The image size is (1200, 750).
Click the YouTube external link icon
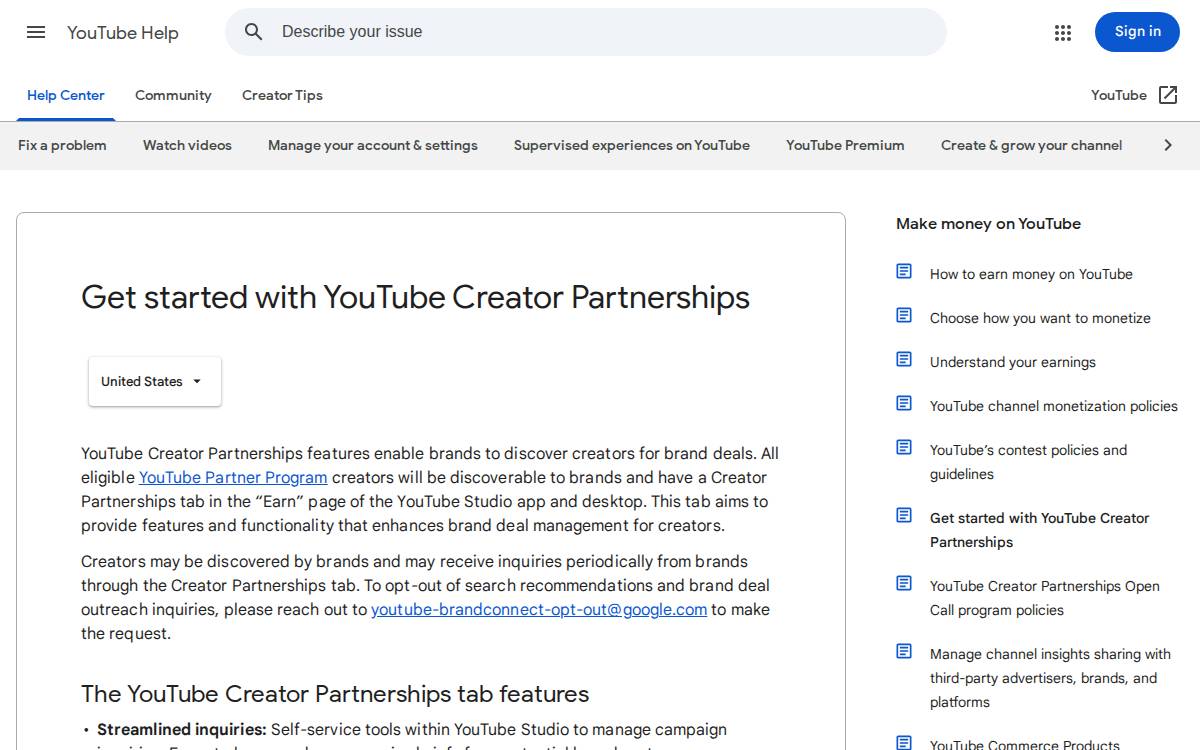click(x=1168, y=95)
